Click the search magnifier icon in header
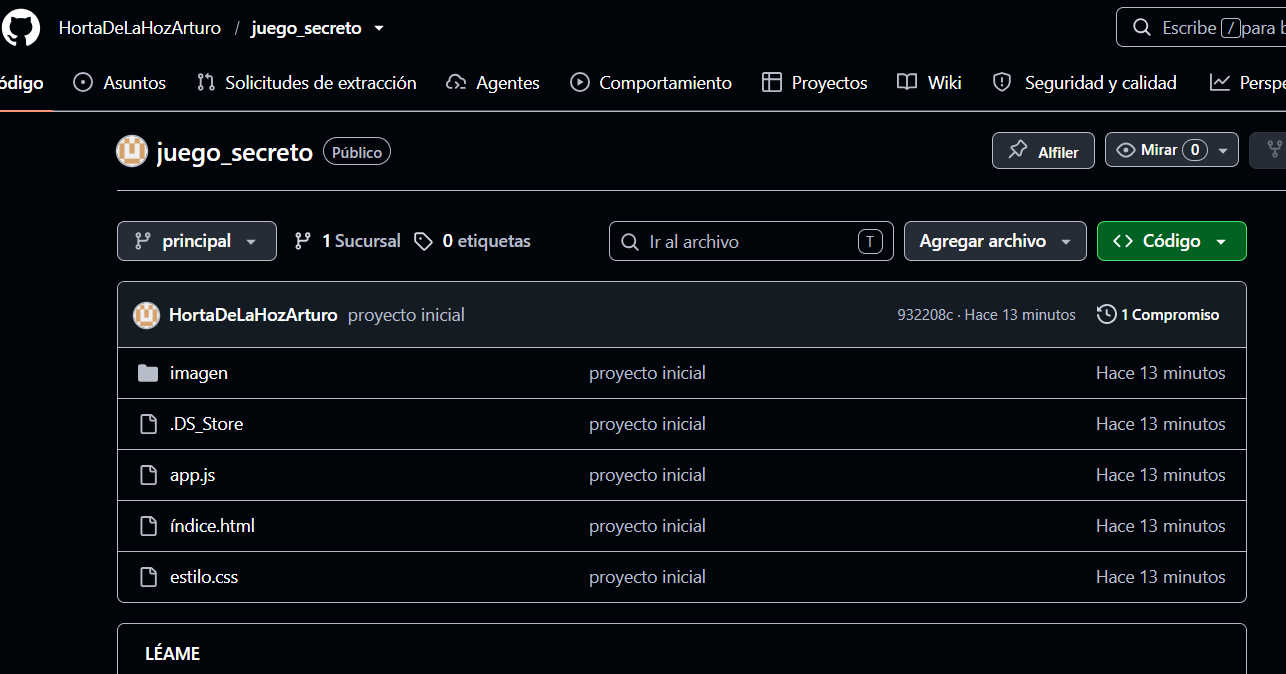 (x=1142, y=28)
